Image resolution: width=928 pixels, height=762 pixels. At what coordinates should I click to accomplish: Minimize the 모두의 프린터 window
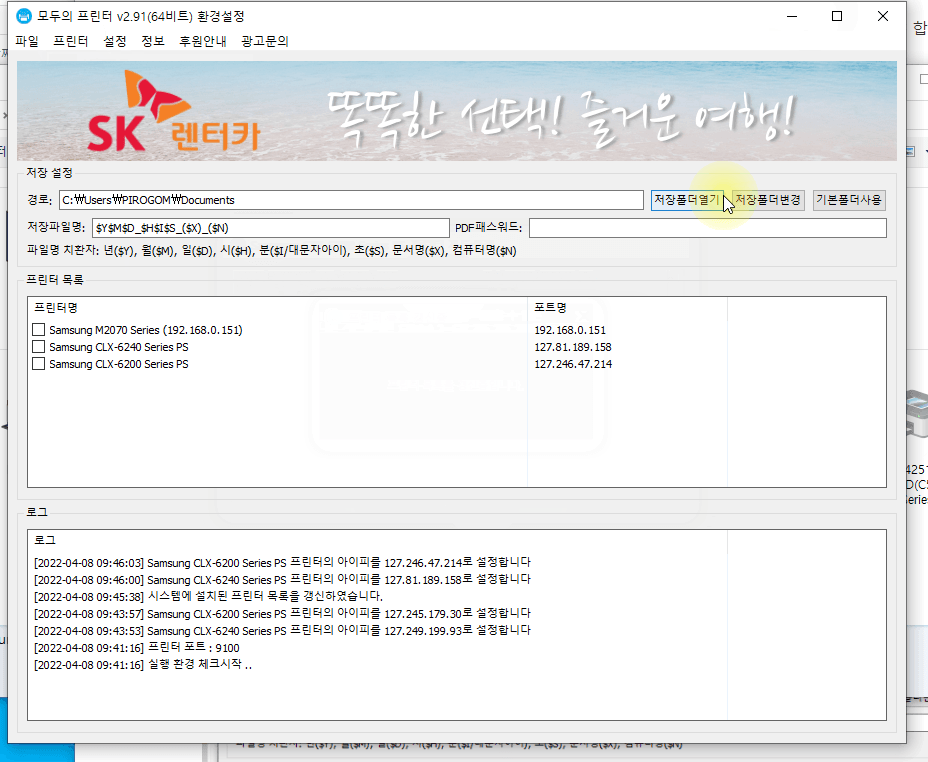click(792, 16)
